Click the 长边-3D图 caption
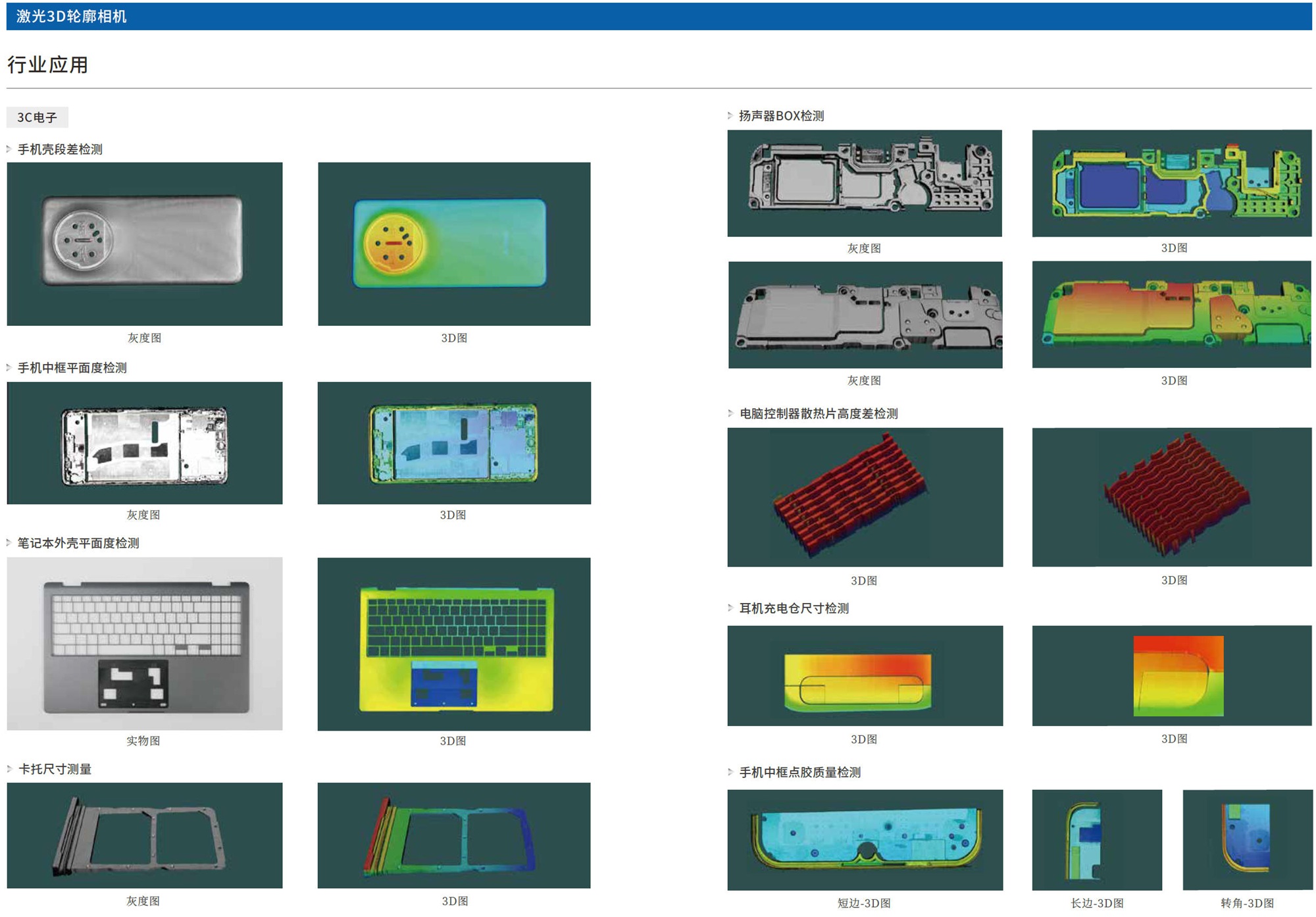The image size is (1316, 917). coord(1097,903)
